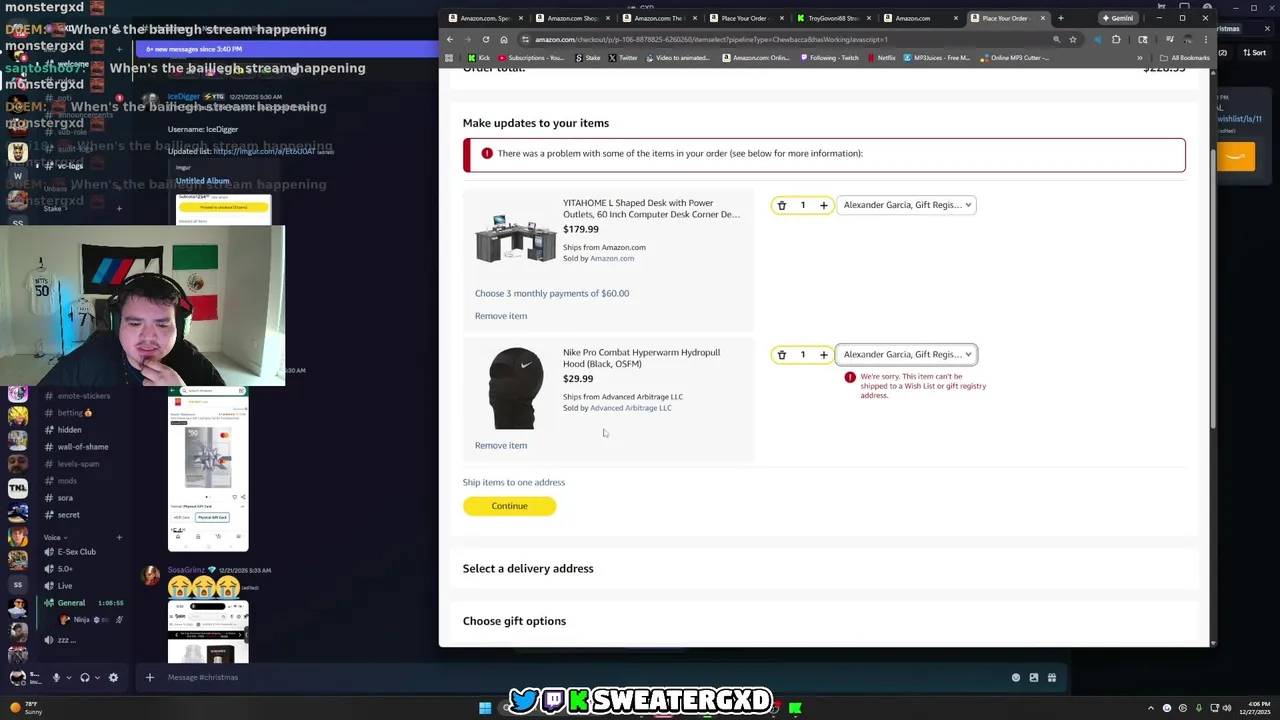This screenshot has width=1280, height=720.
Task: Open the YITAHOME L Shaped Desk title
Action: pyautogui.click(x=651, y=209)
